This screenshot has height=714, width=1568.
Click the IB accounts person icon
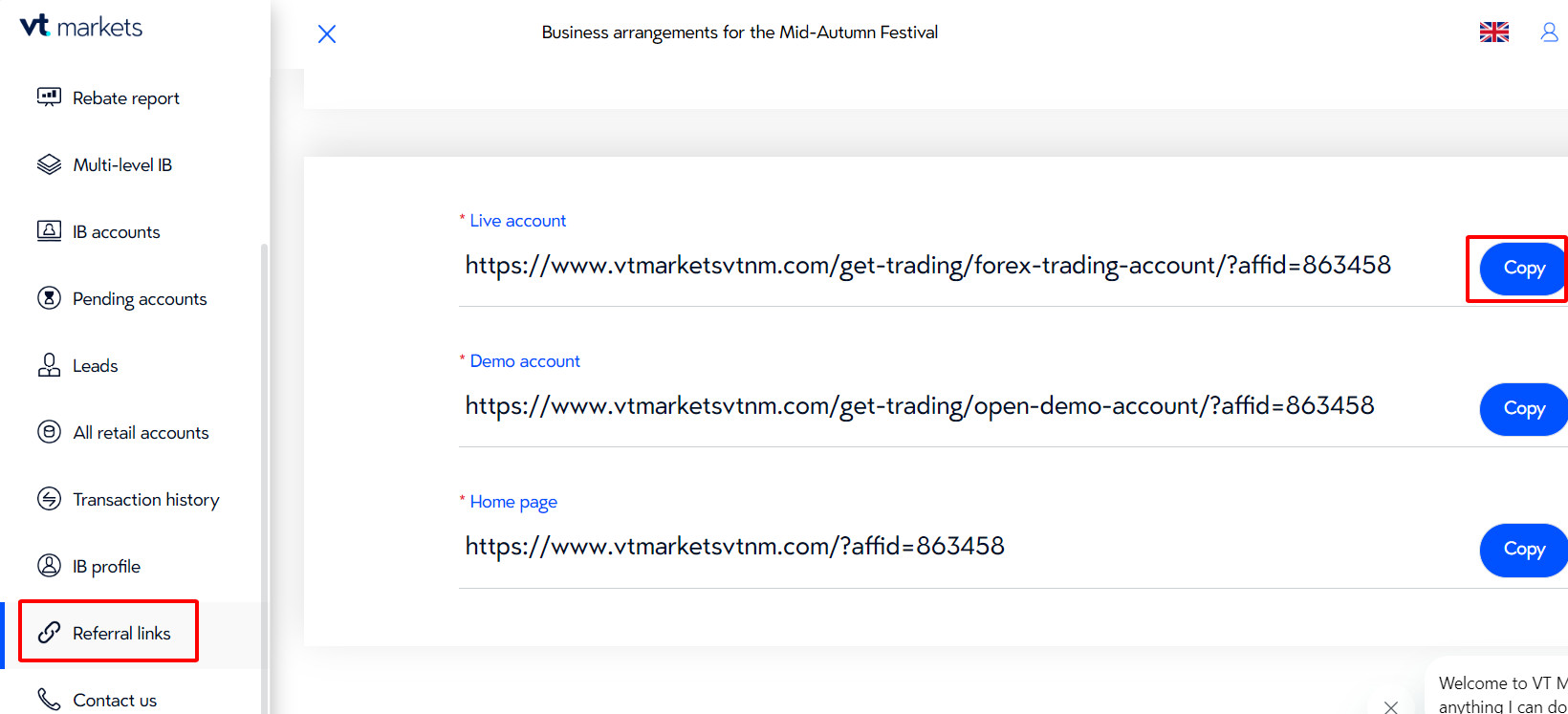[49, 231]
